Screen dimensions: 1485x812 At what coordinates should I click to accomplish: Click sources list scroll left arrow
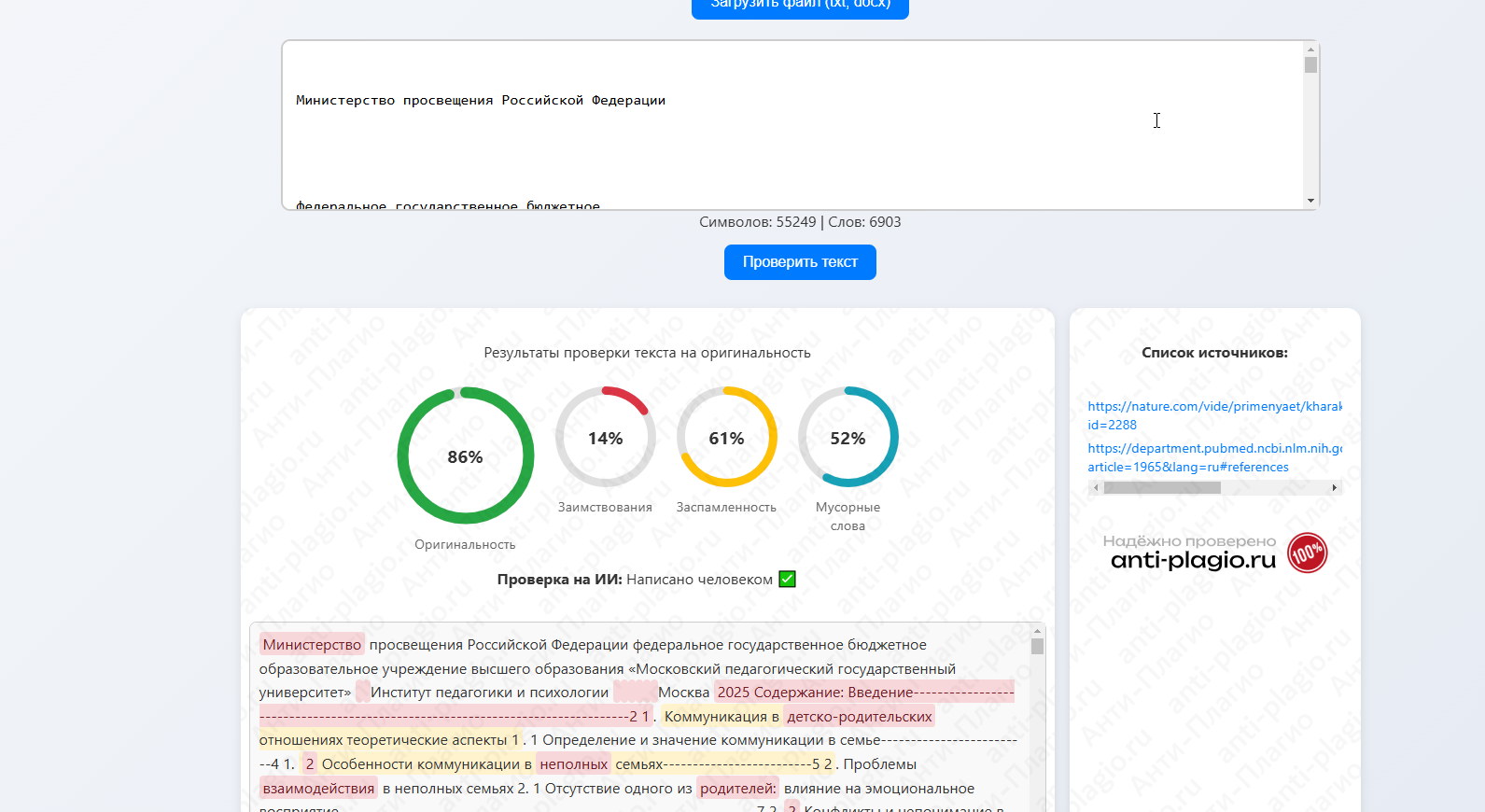[1096, 487]
